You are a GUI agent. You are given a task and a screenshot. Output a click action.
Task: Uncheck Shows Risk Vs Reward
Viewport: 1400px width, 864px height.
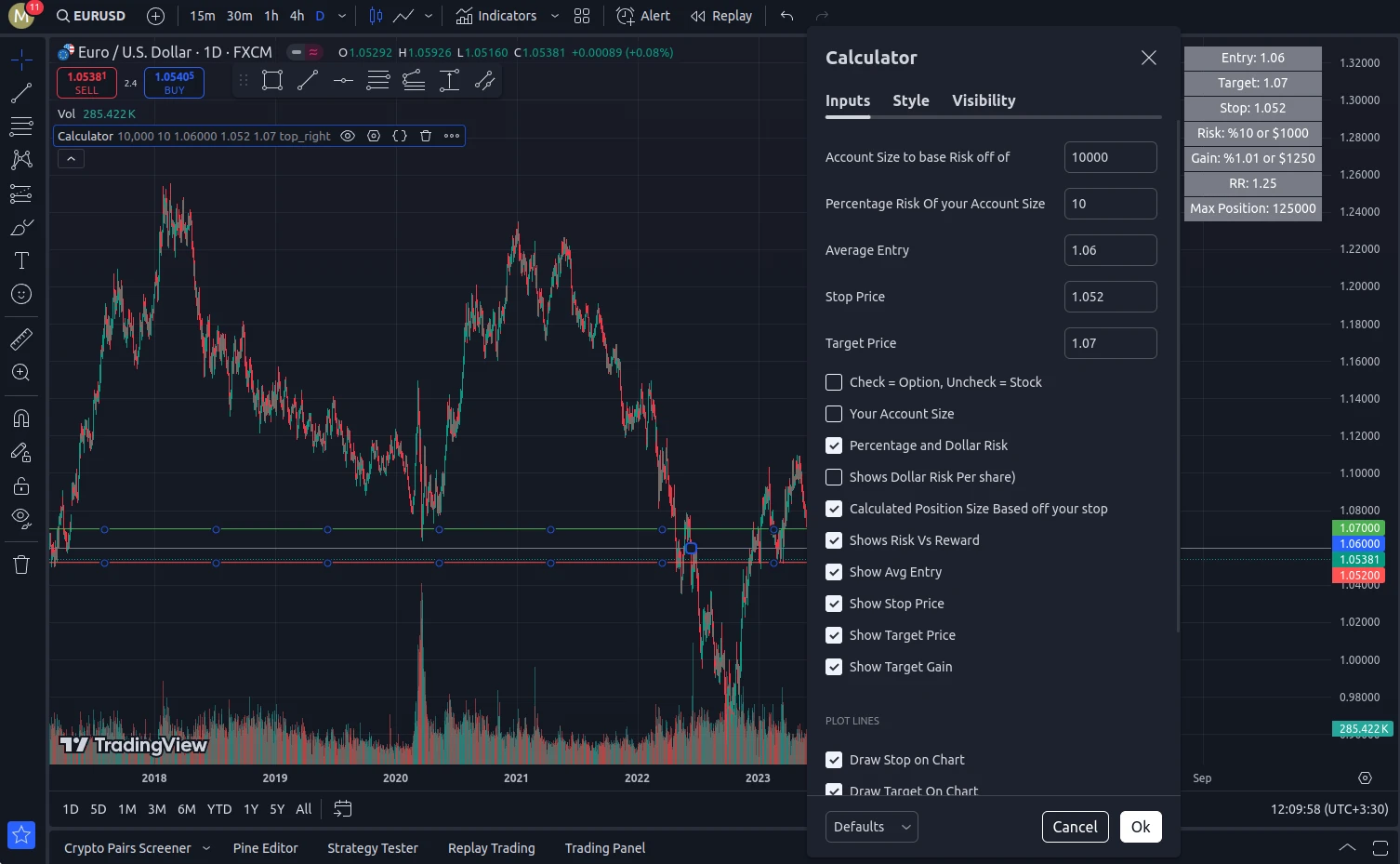(834, 540)
